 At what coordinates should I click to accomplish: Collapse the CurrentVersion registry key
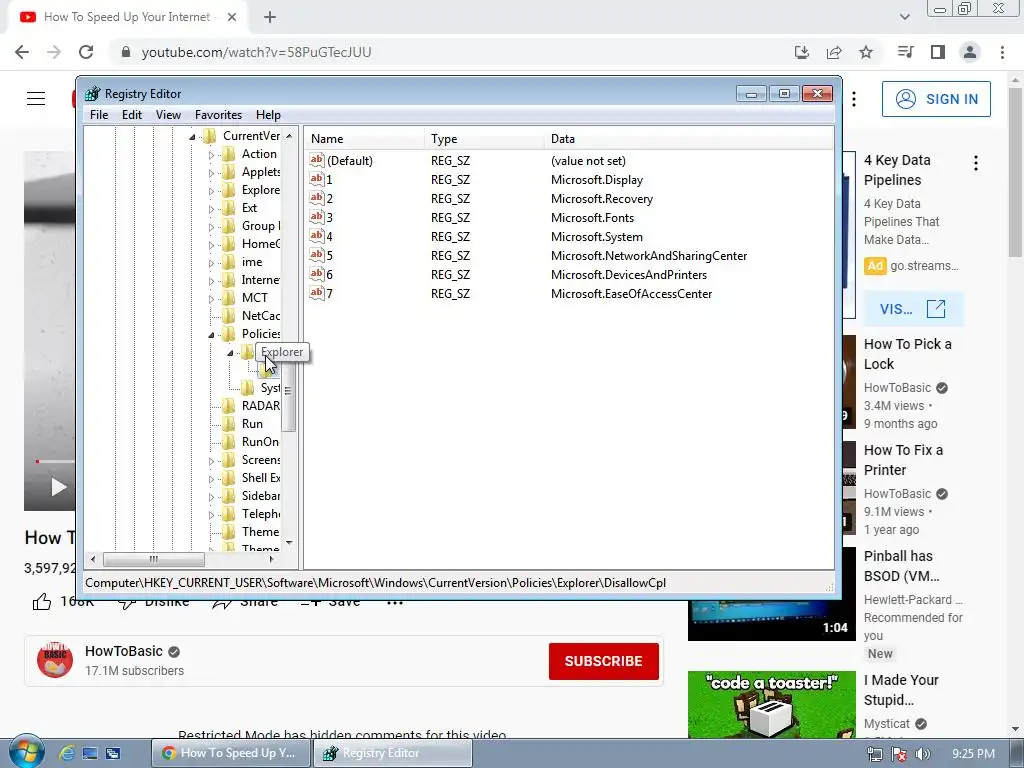[192, 137]
